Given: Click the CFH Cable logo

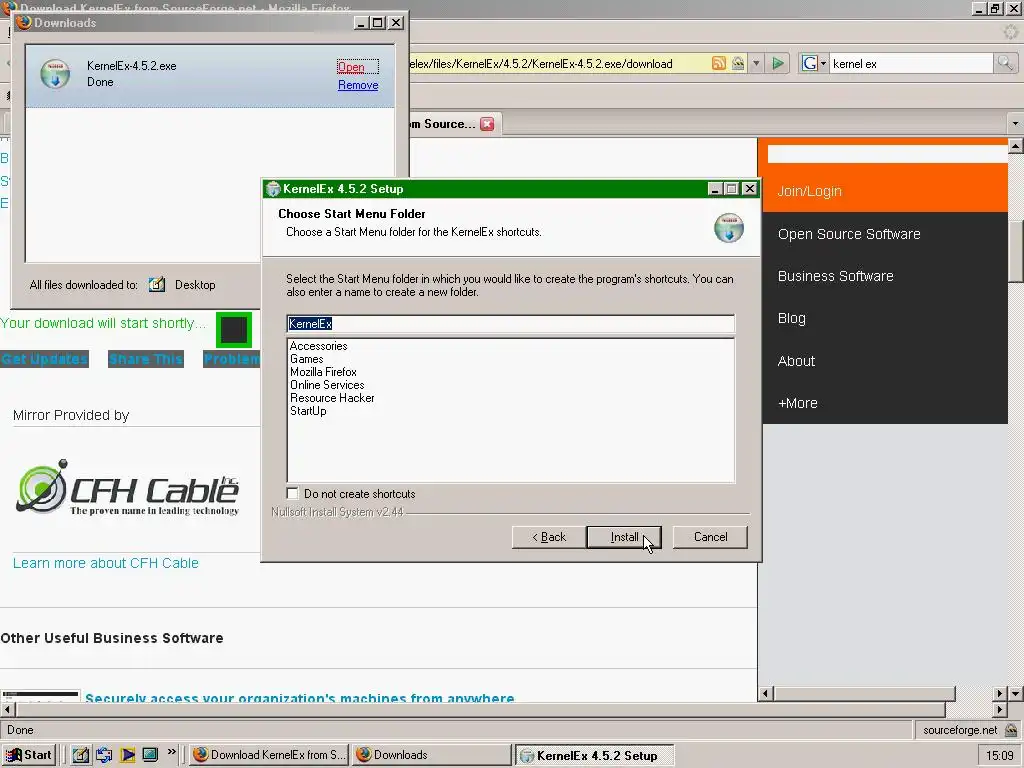Looking at the screenshot, I should [x=127, y=488].
